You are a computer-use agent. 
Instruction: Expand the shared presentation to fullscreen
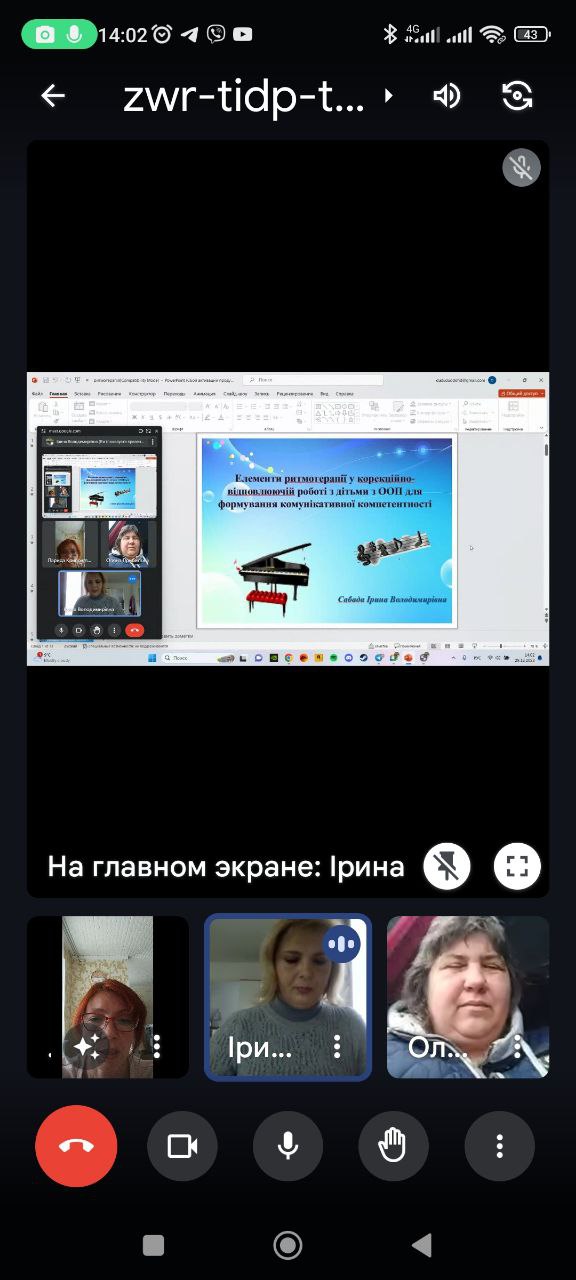pyautogui.click(x=517, y=866)
